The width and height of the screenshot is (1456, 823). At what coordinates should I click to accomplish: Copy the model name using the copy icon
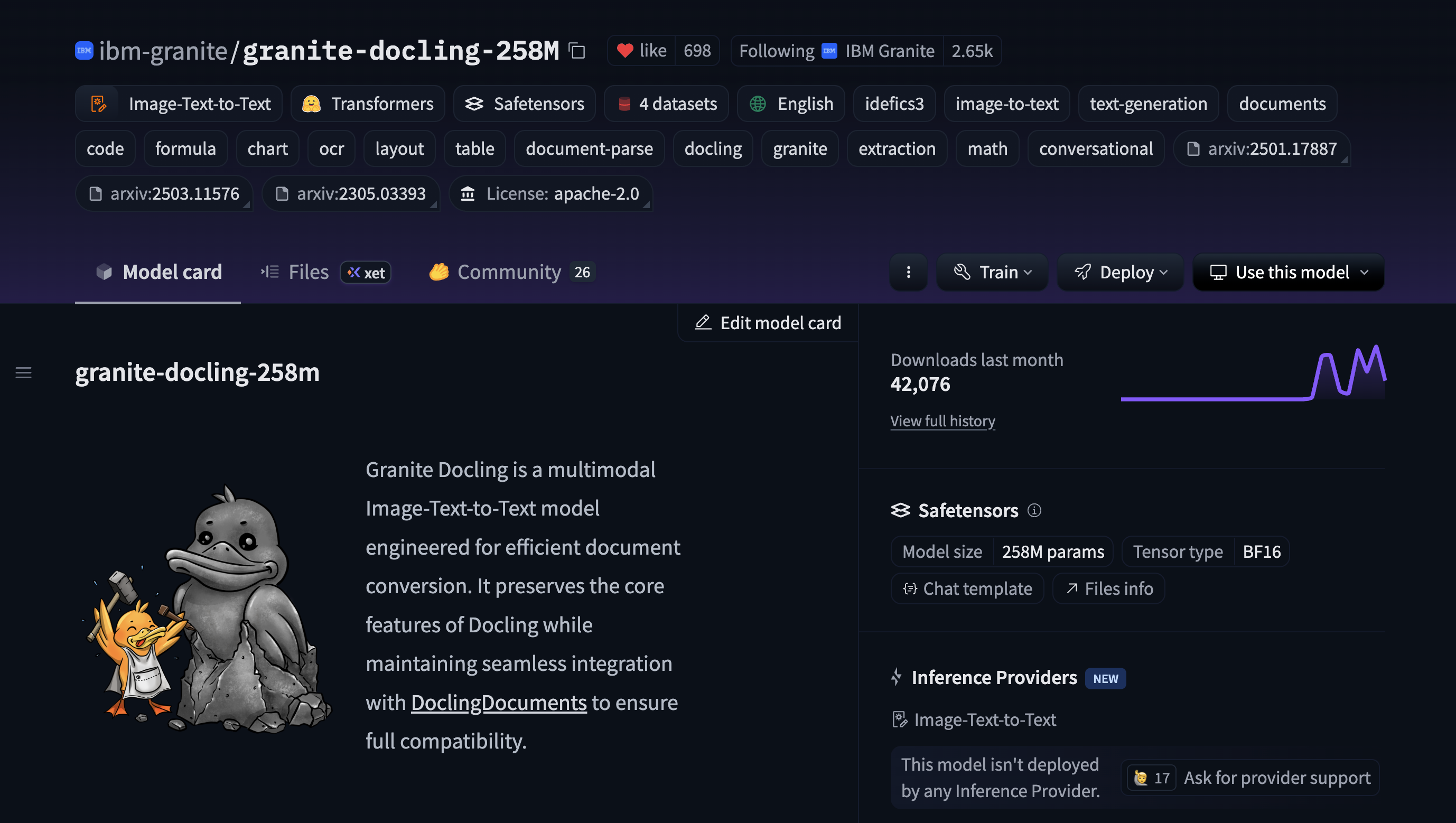(x=576, y=51)
